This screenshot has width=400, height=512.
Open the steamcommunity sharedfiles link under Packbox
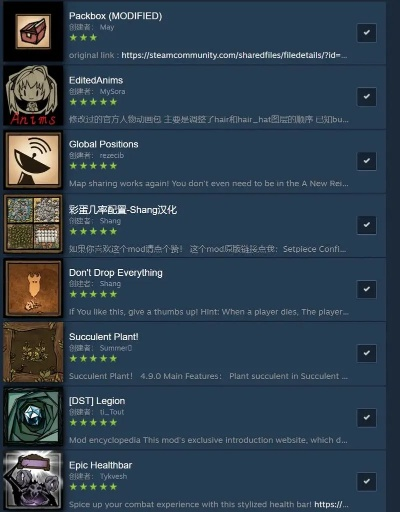tap(234, 55)
